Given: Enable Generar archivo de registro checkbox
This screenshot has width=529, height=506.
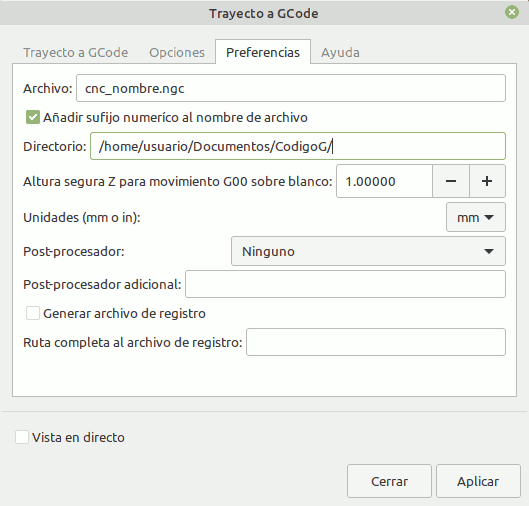Looking at the screenshot, I should (33, 313).
